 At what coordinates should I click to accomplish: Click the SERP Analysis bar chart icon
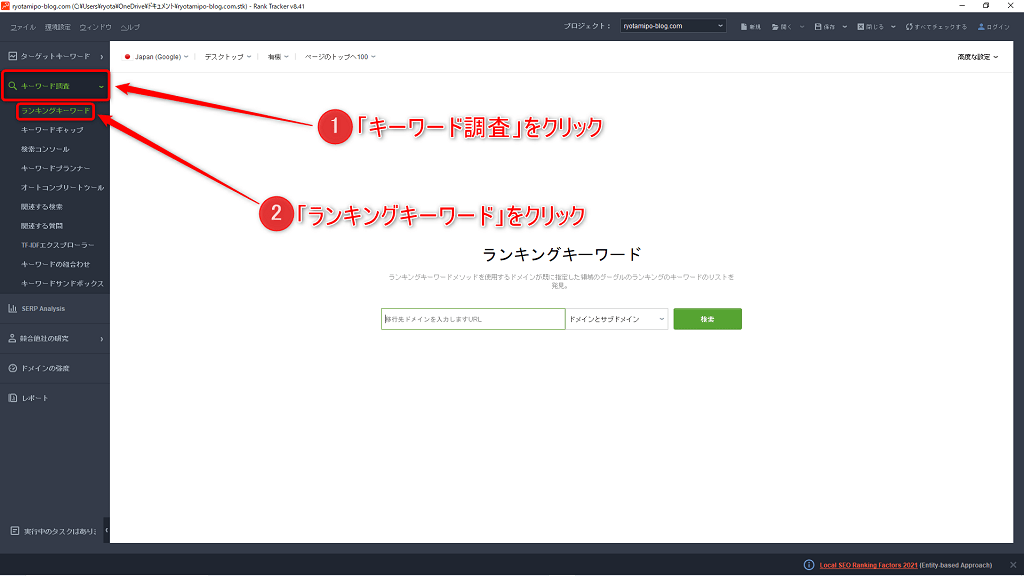click(12, 308)
